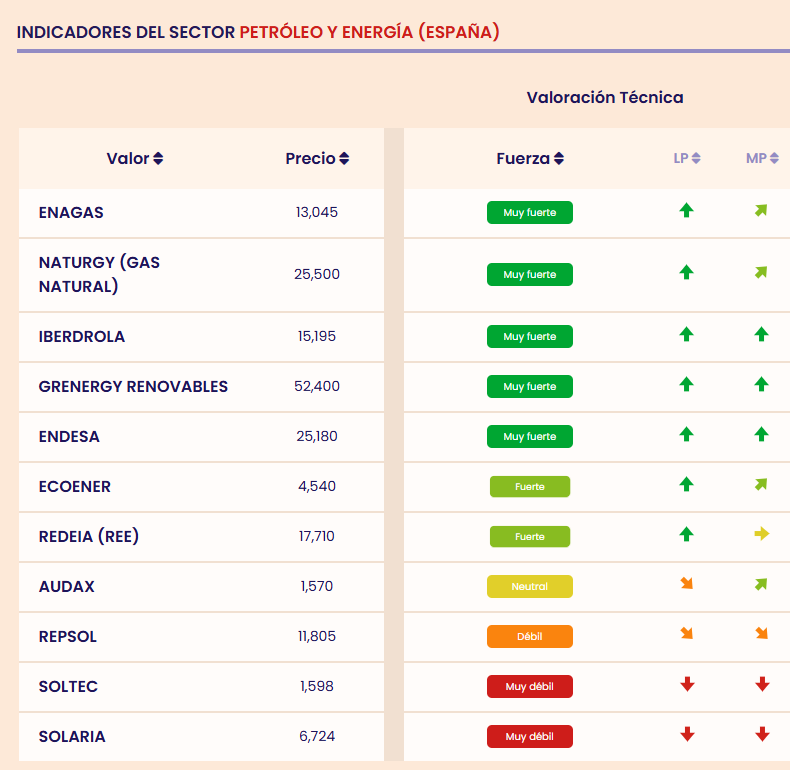Open the REPSOL stock link
The width and height of the screenshot is (790, 770).
point(68,637)
